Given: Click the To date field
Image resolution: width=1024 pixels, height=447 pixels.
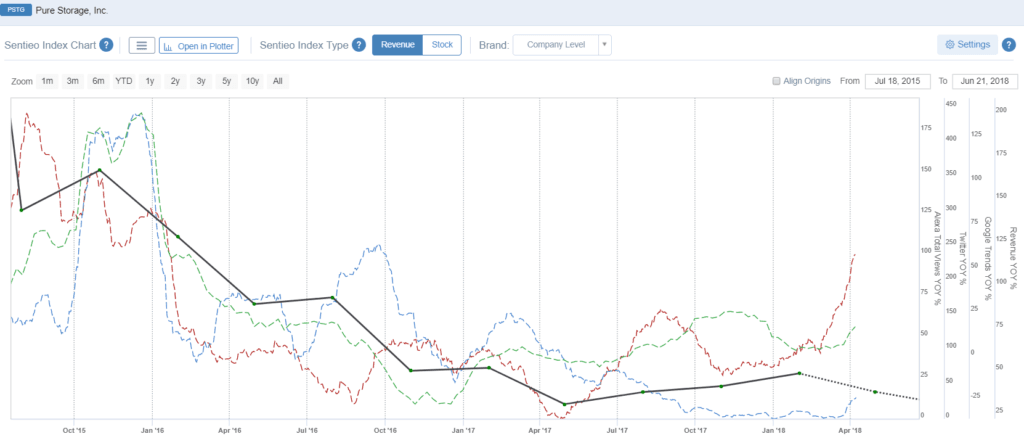Looking at the screenshot, I should [983, 81].
